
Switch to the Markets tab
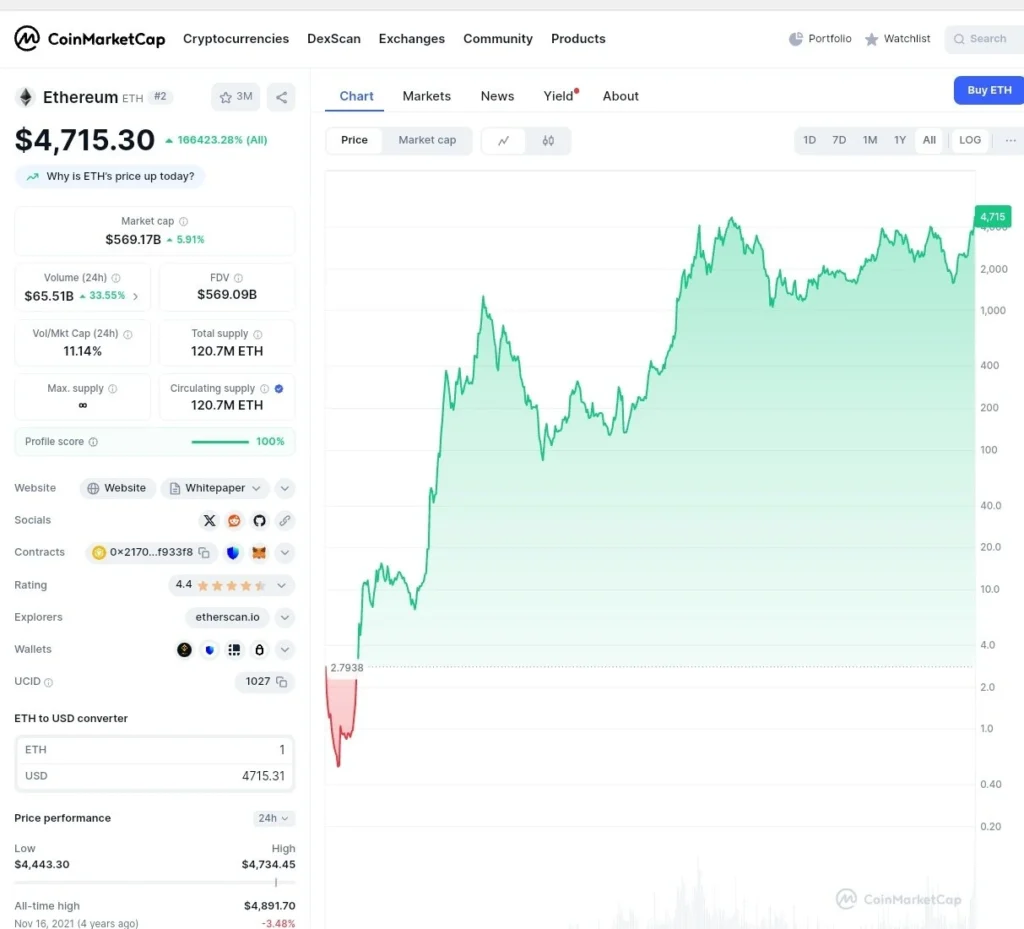(x=427, y=95)
